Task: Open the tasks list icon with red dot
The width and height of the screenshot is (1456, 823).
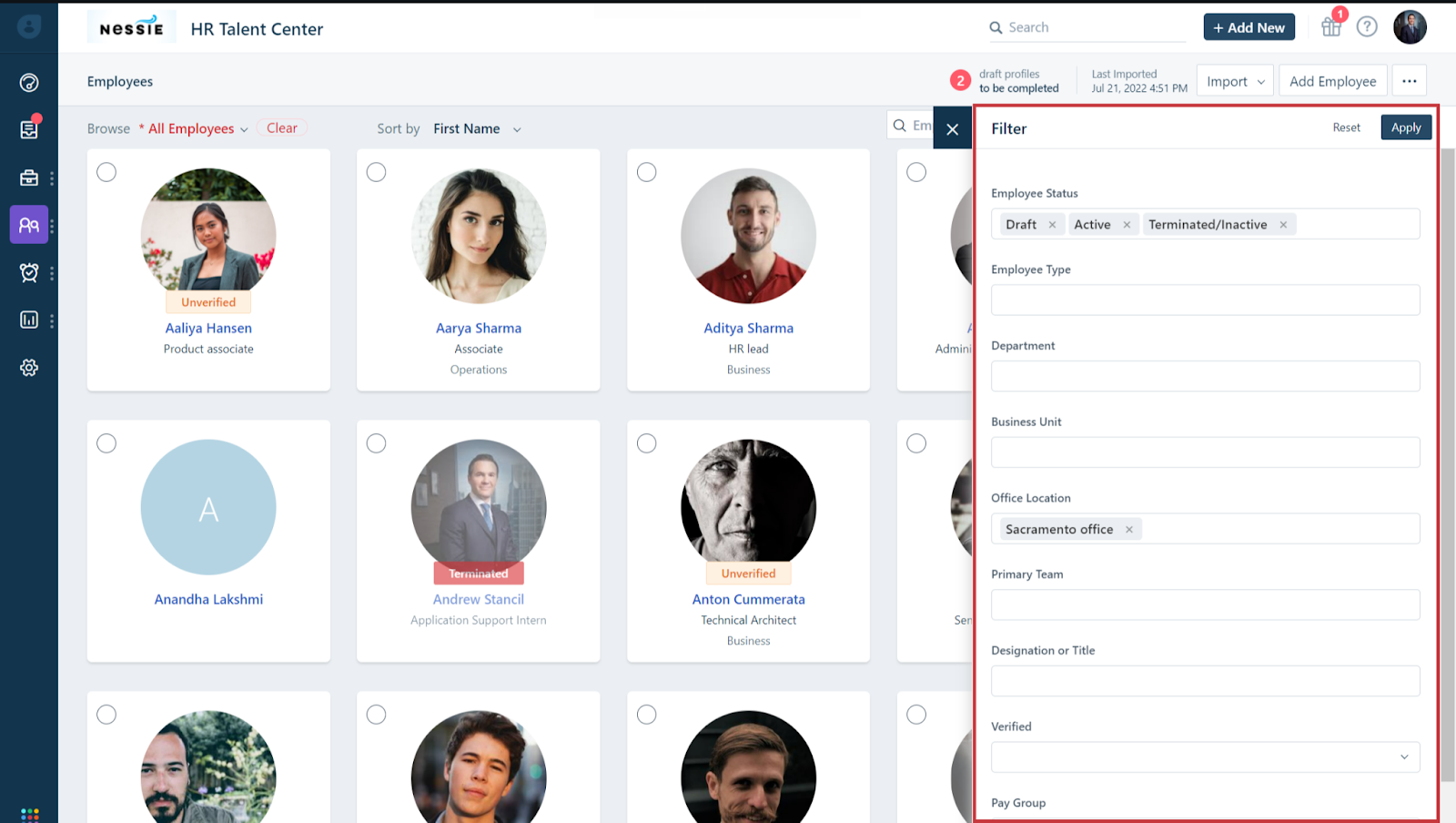Action: coord(29,129)
